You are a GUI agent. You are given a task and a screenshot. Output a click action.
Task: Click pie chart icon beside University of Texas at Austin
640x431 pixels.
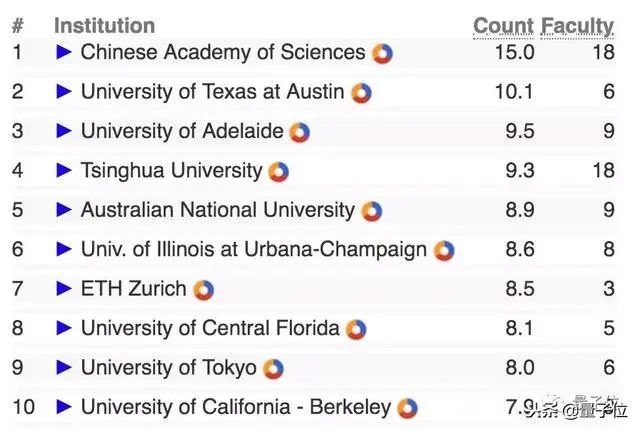pos(361,93)
